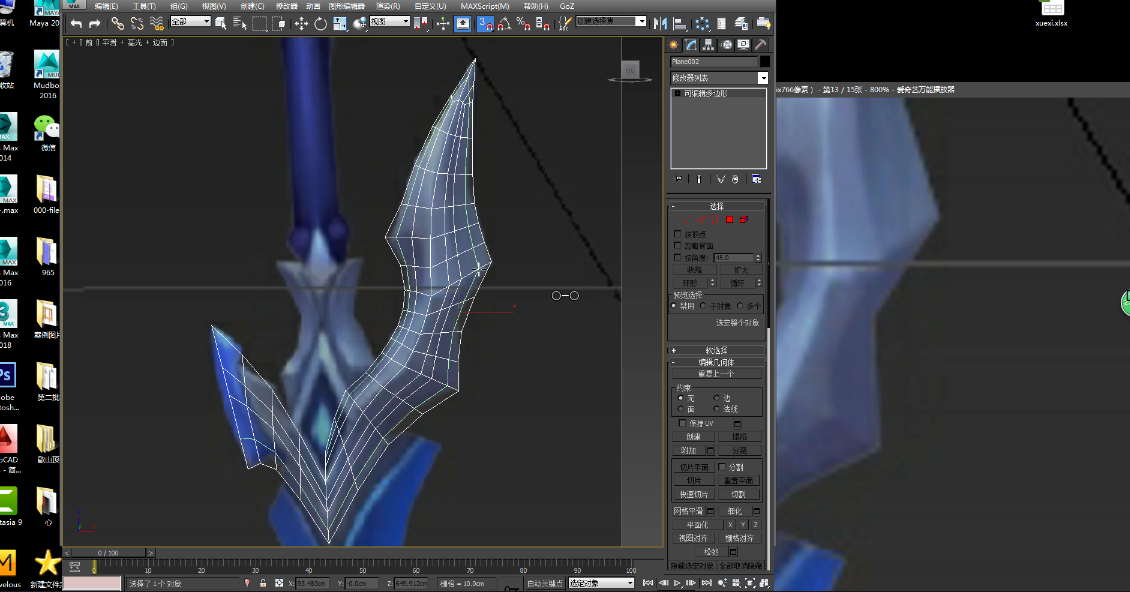Screen dimensions: 1130x592
Task: Open the Group(G) menu
Action: coord(178,6)
